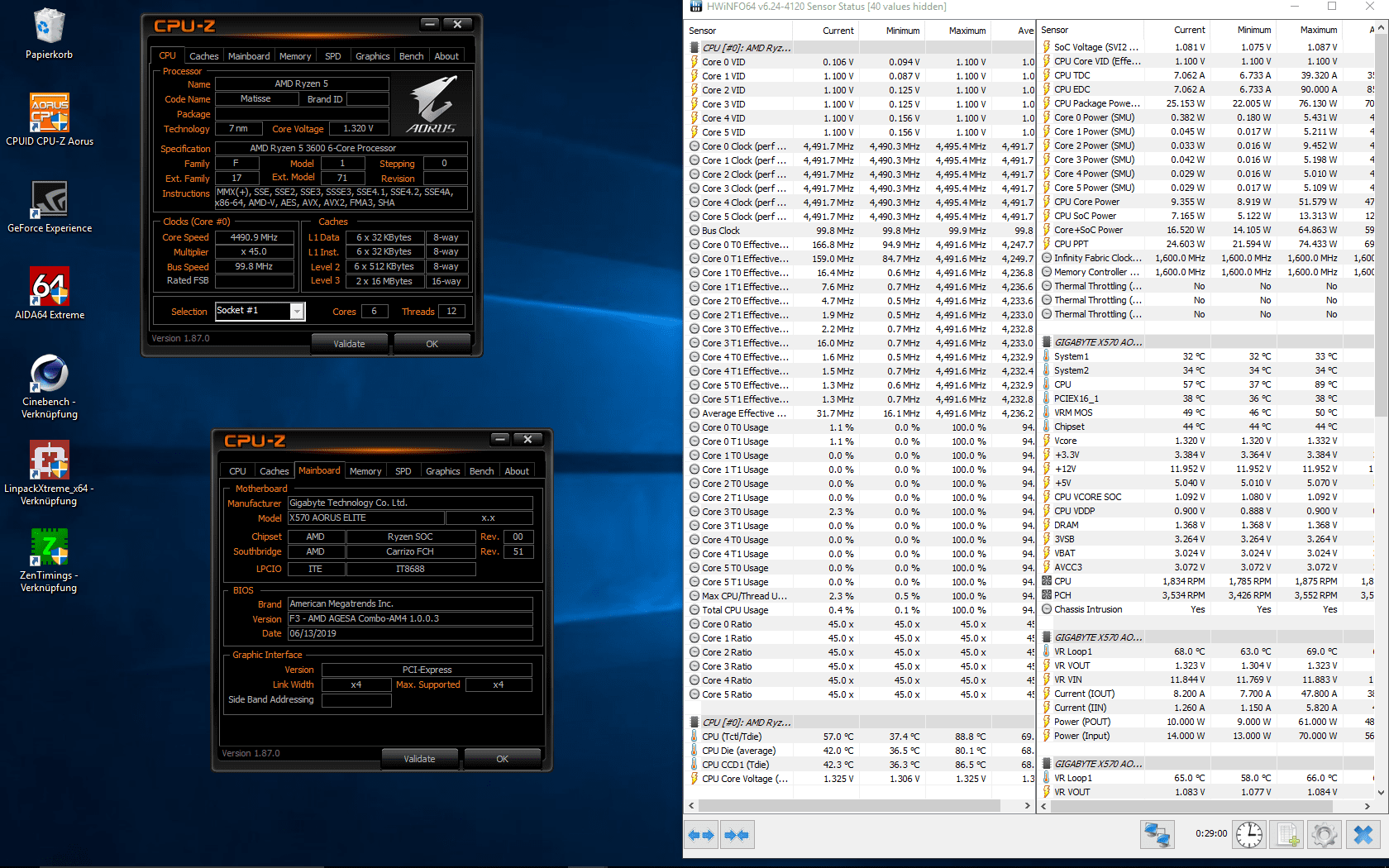Click the AORUS eagle logo in CPU-Z
Image resolution: width=1389 pixels, height=868 pixels.
(x=432, y=105)
